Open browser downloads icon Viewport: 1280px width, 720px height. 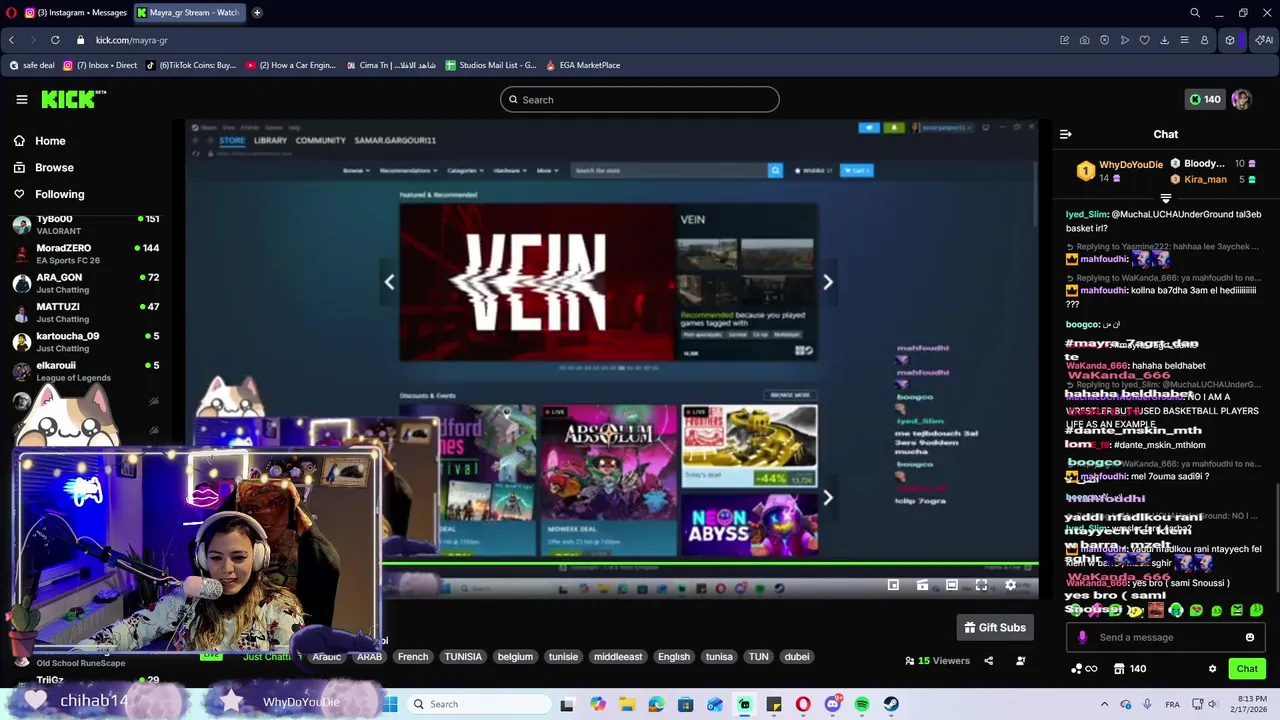click(1164, 40)
